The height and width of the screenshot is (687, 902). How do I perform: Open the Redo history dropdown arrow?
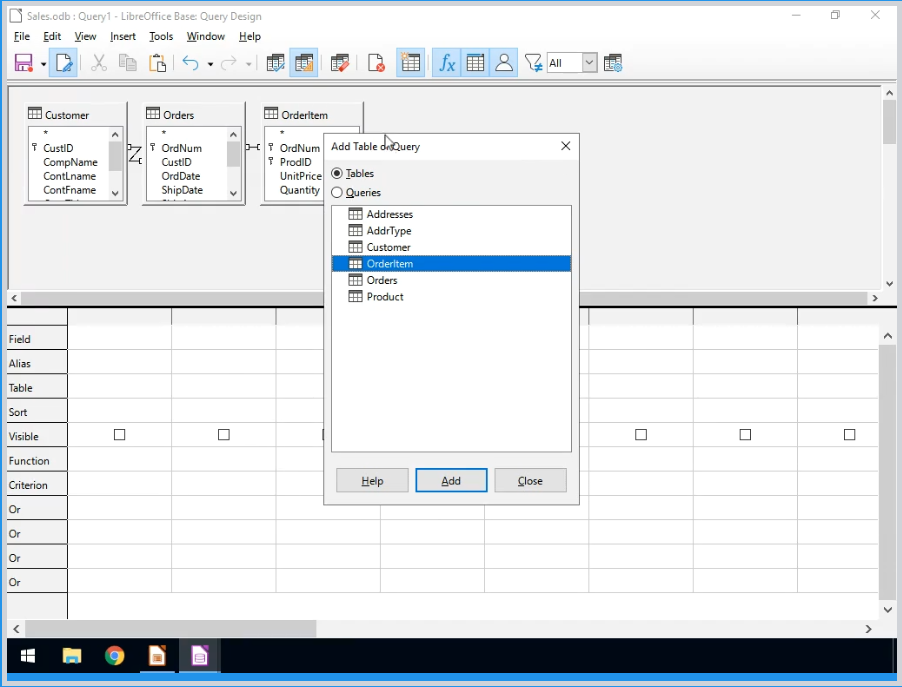pos(249,63)
